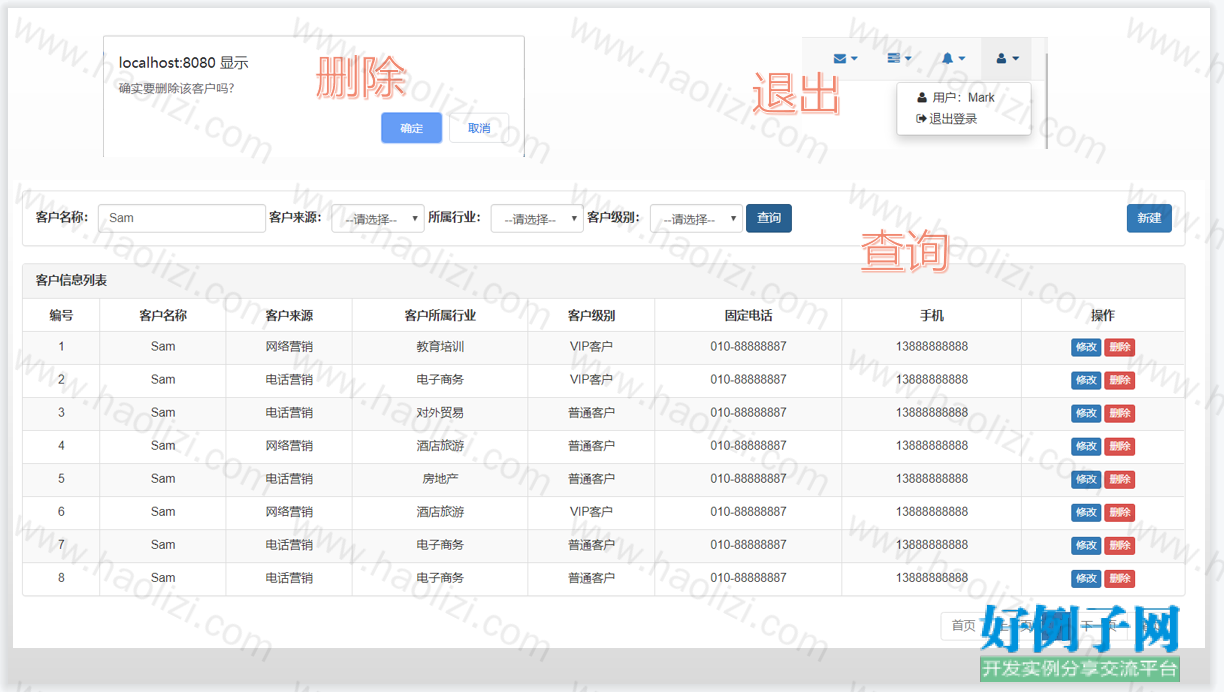The image size is (1224, 692).
Task: Click the 操作 column header
Action: [1103, 315]
